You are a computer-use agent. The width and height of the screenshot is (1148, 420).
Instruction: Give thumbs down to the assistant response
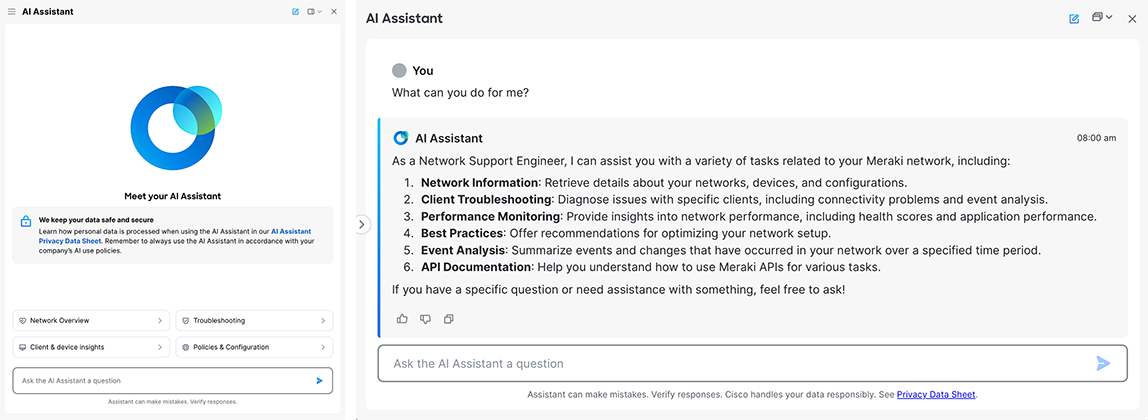click(x=425, y=318)
